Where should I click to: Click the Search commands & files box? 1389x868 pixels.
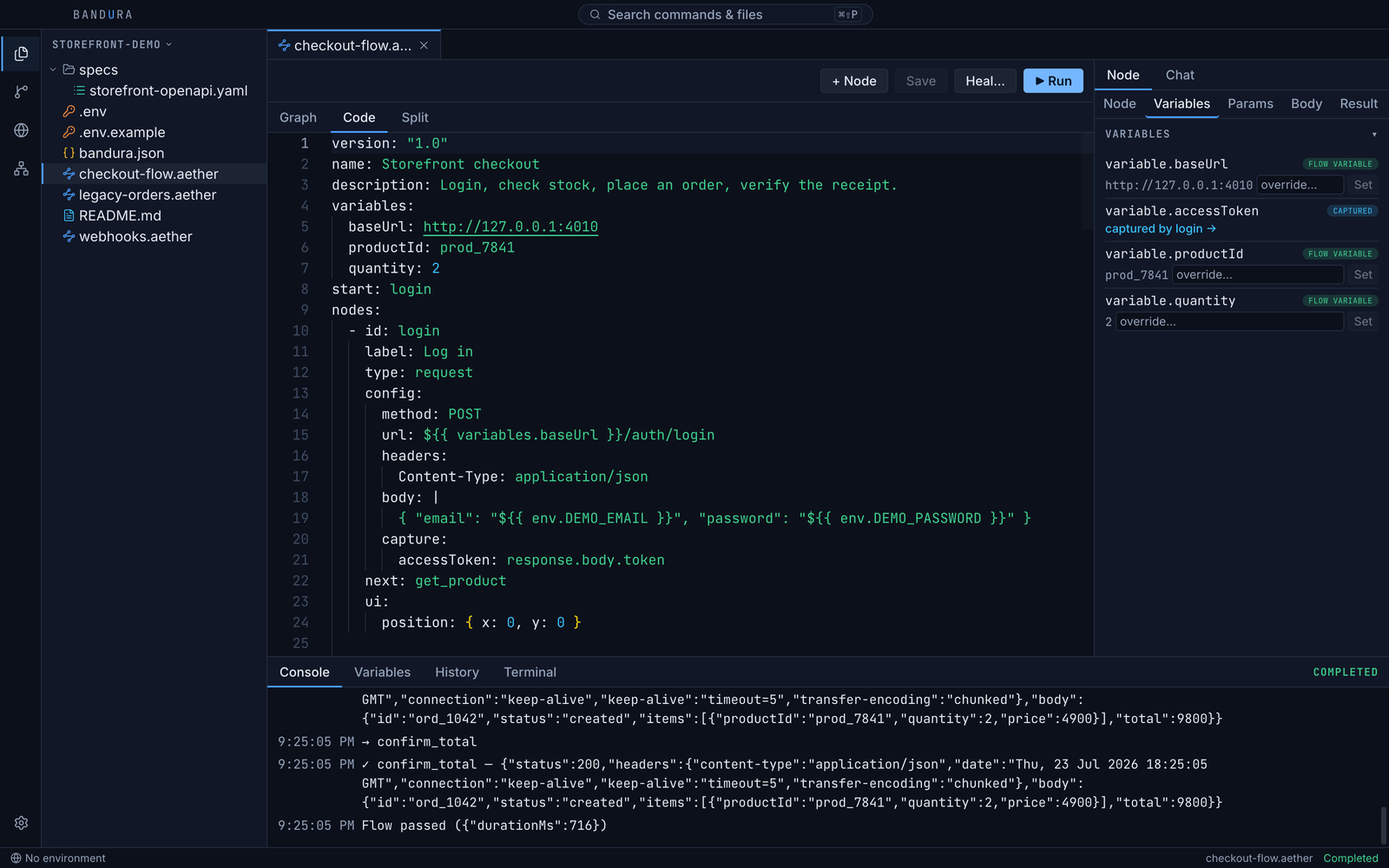[x=726, y=15]
